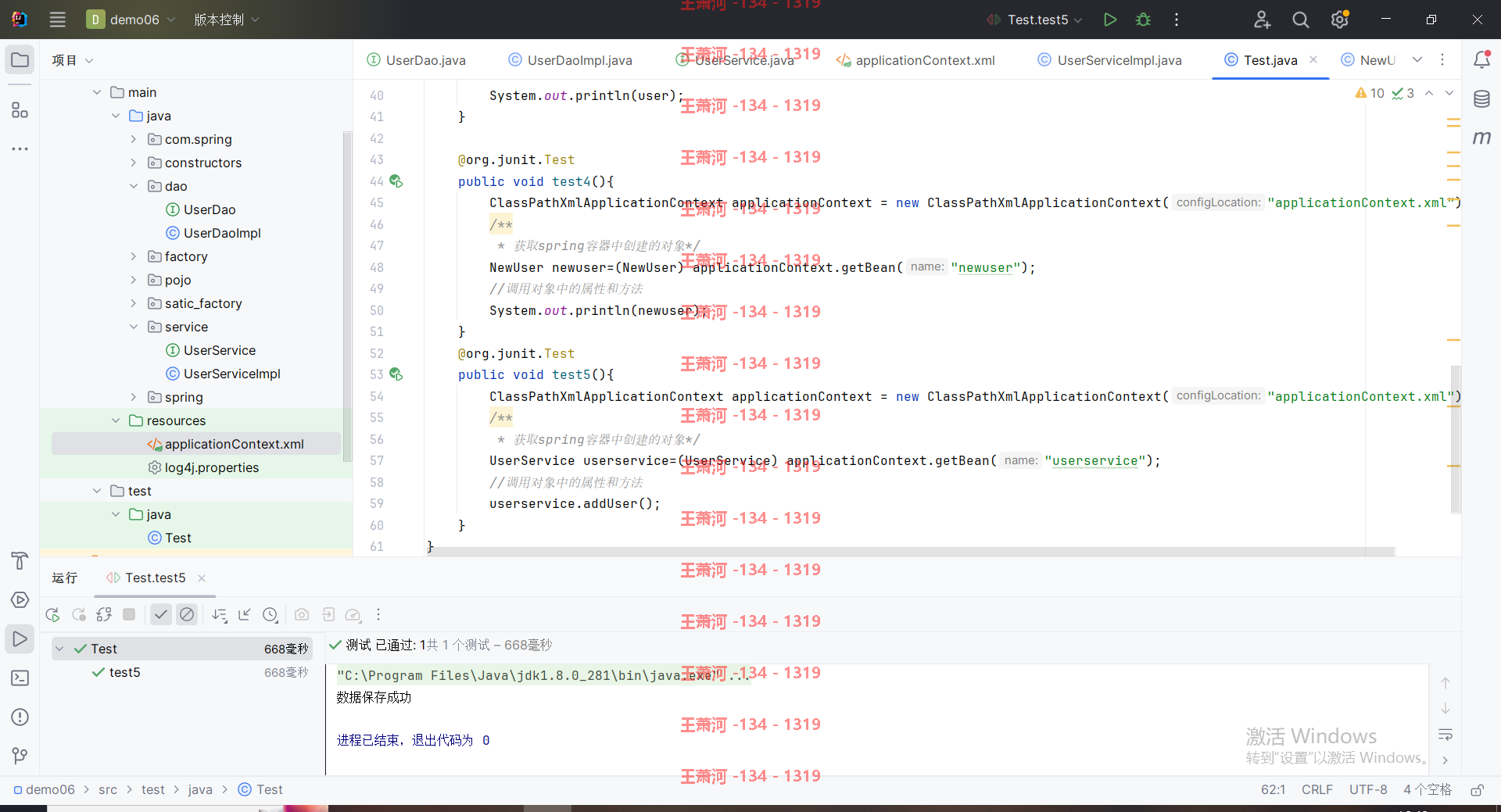
Task: Switch to applicationContext.xml tab
Action: click(x=915, y=60)
